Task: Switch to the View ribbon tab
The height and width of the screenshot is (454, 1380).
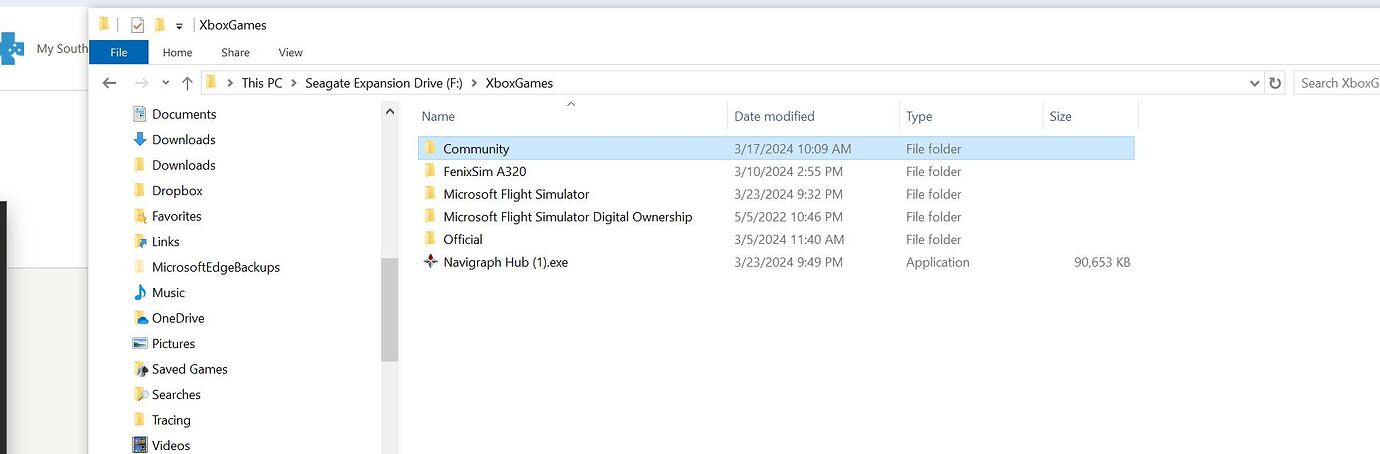Action: [x=290, y=52]
